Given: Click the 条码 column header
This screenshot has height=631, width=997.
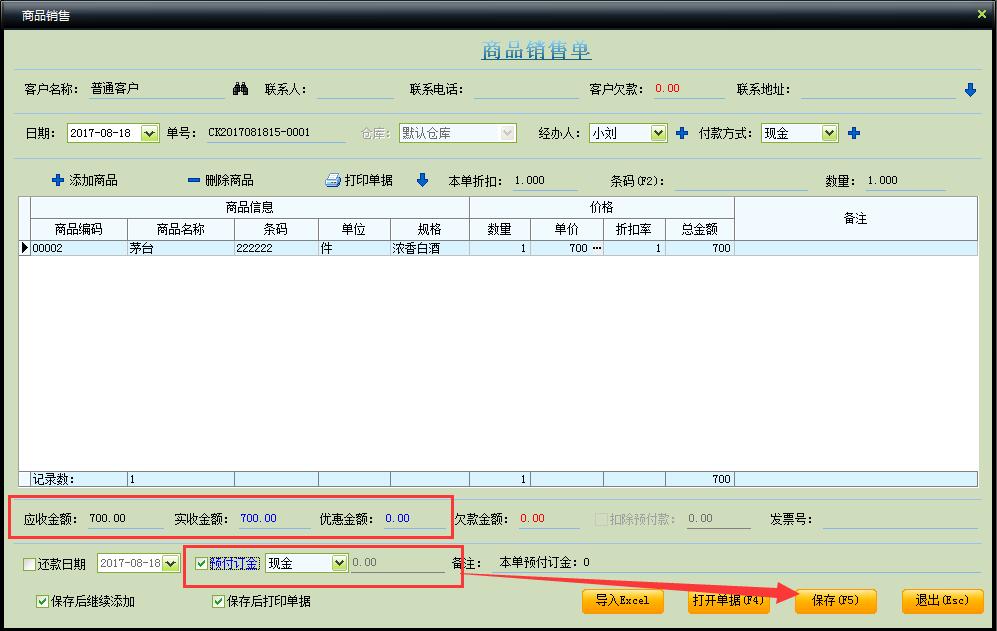Looking at the screenshot, I should (x=276, y=229).
